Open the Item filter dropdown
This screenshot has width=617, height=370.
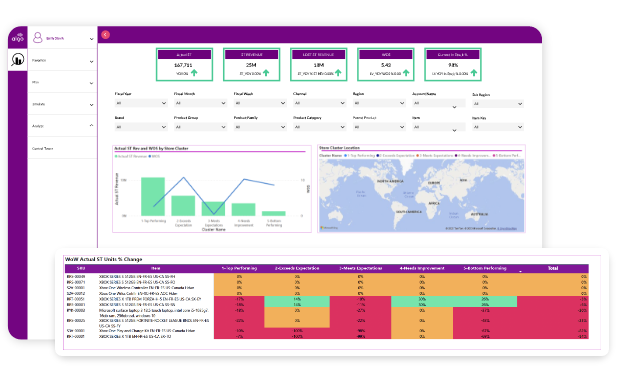coord(439,127)
